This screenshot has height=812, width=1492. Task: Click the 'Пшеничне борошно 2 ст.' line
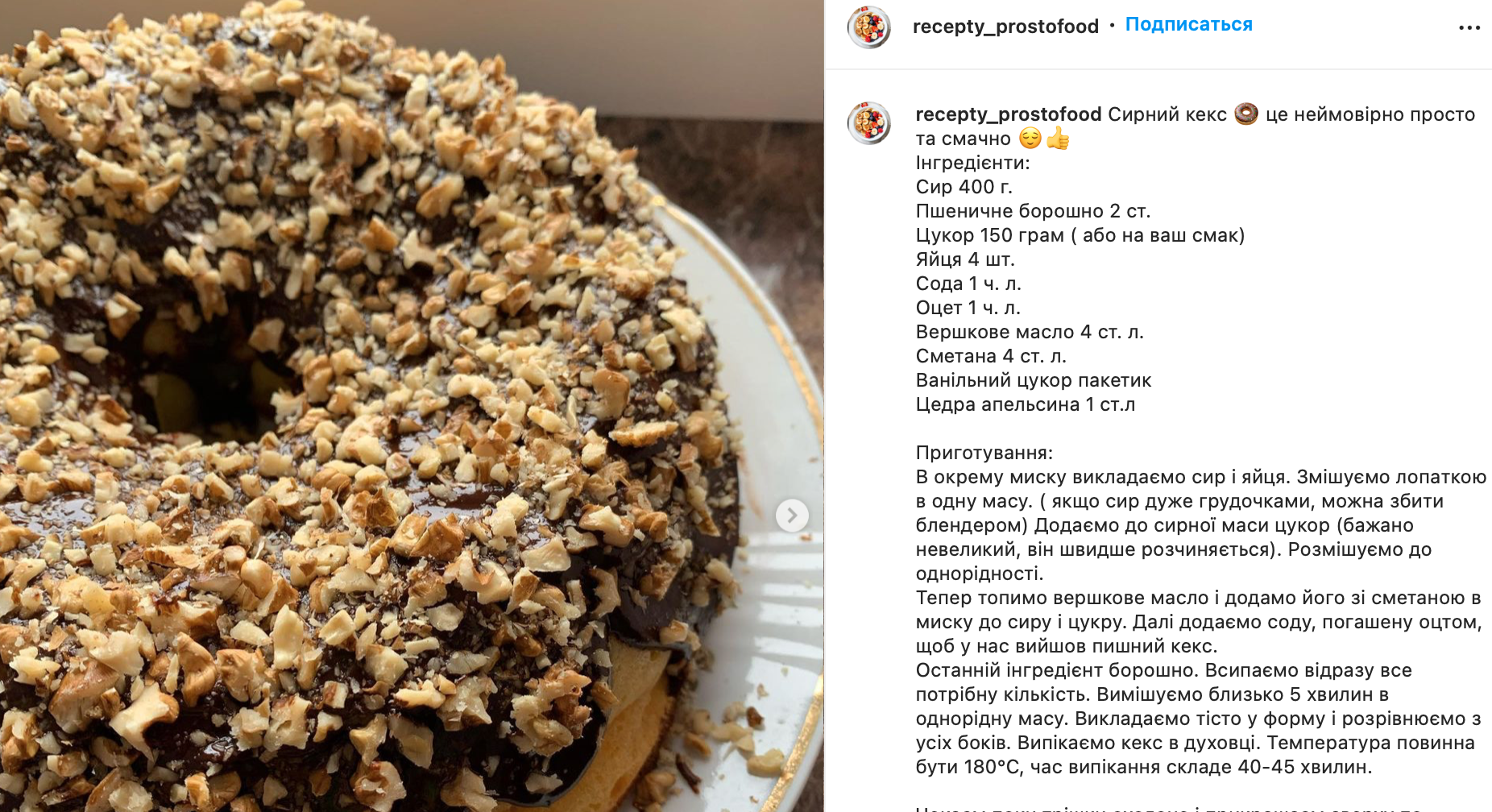[1033, 211]
